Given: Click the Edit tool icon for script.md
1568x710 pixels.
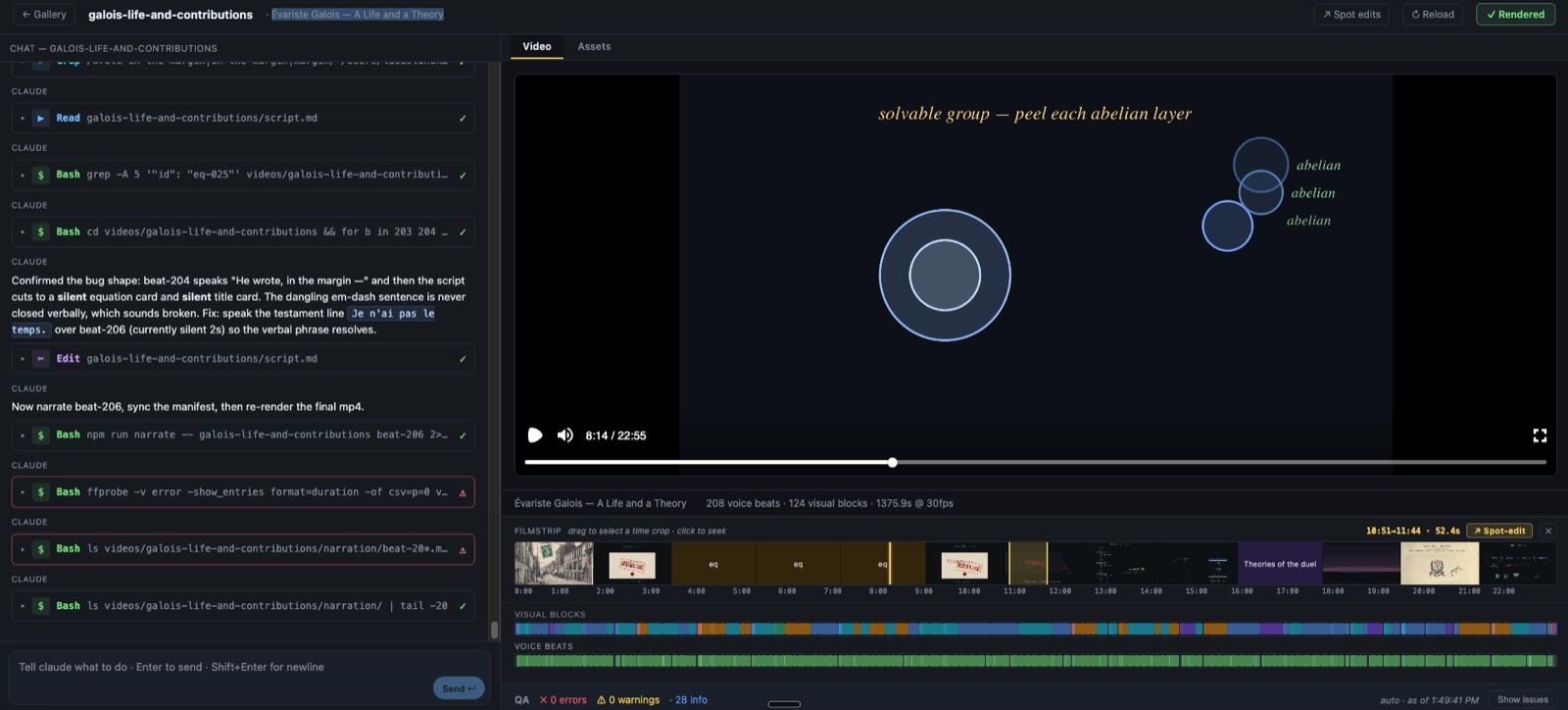Looking at the screenshot, I should tap(40, 359).
